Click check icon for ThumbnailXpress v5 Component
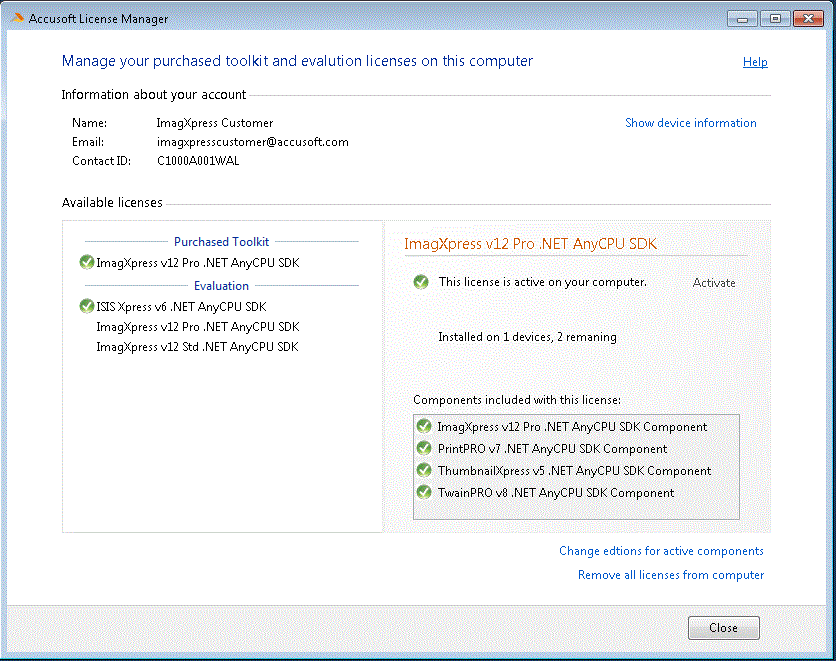The height and width of the screenshot is (661, 836). [x=424, y=471]
